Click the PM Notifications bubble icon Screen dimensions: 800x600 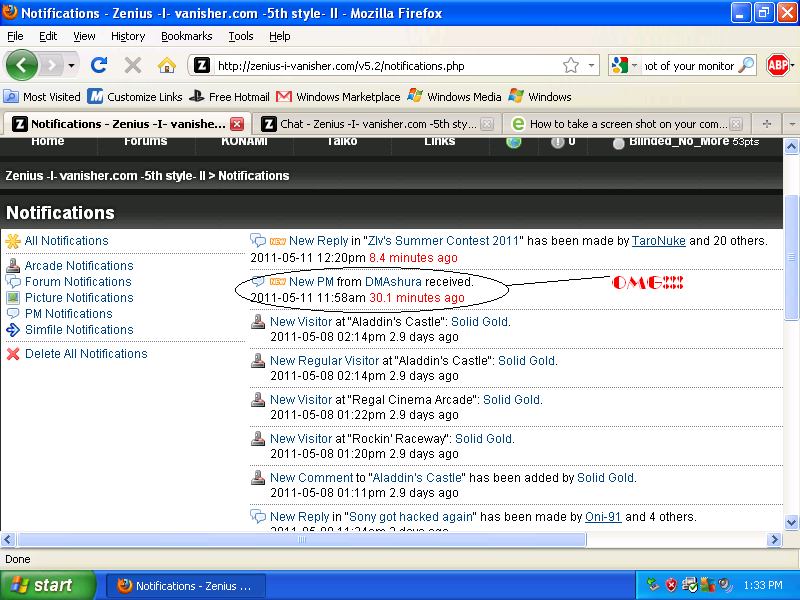pos(13,313)
